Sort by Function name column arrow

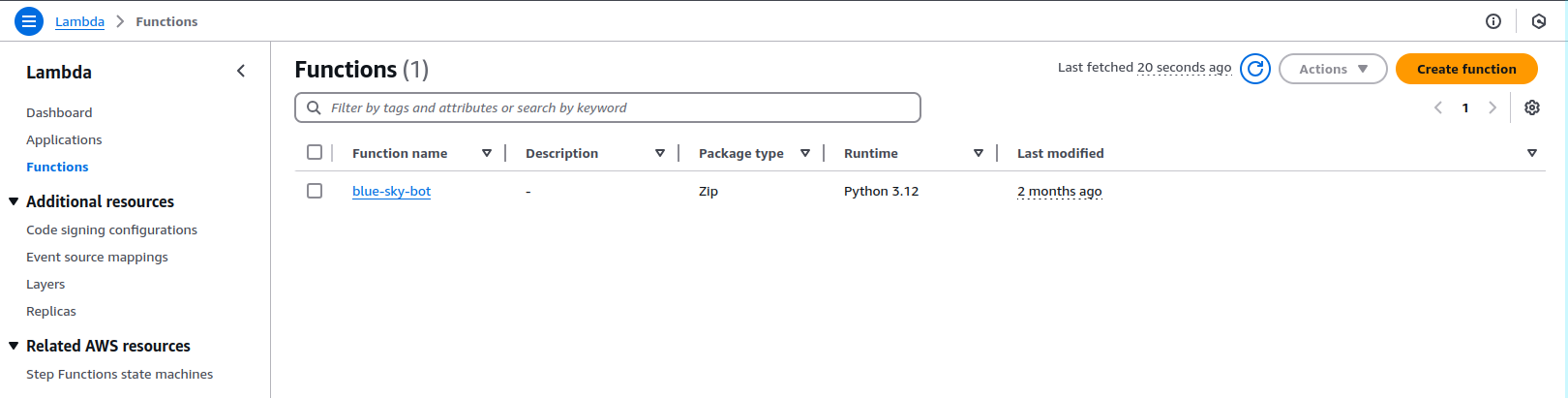click(487, 153)
